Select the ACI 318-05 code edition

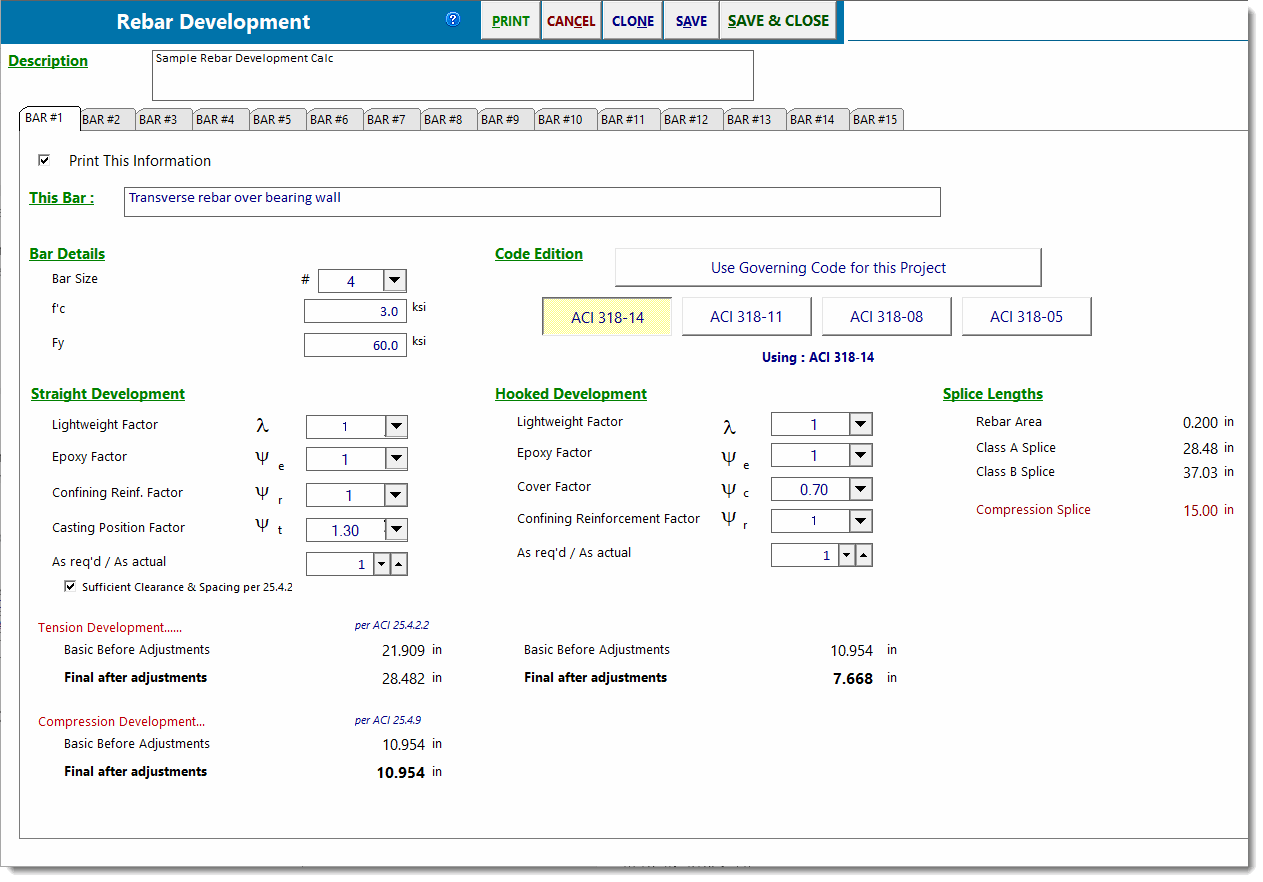(1026, 316)
